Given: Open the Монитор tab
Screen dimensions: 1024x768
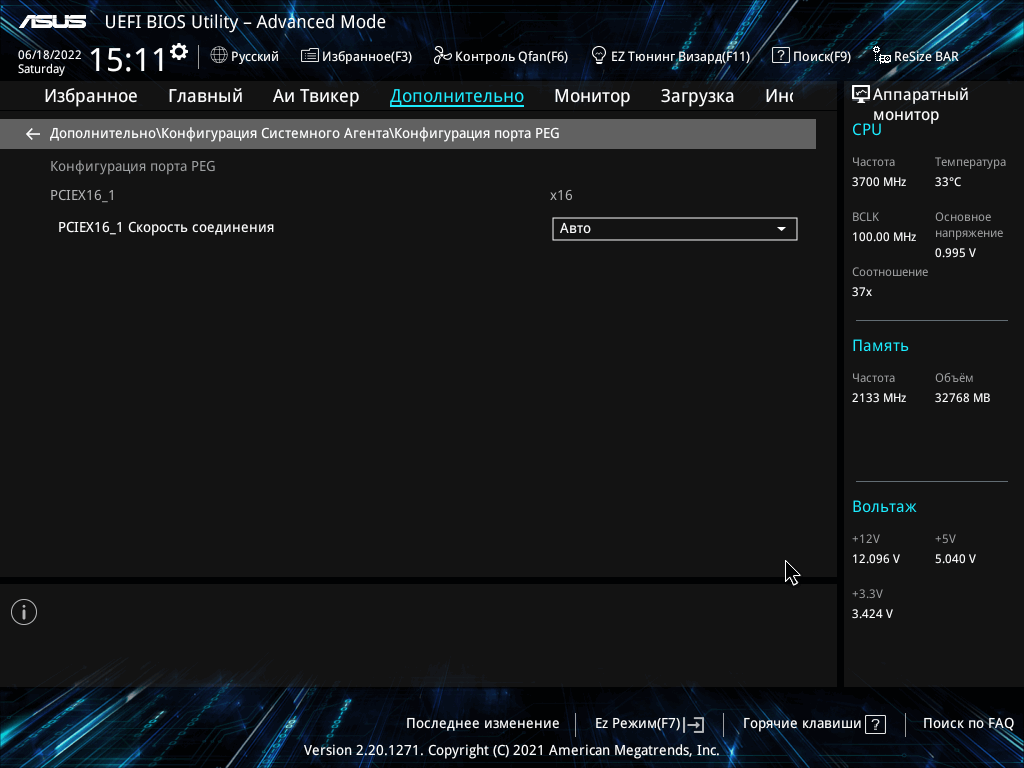Looking at the screenshot, I should click(592, 96).
